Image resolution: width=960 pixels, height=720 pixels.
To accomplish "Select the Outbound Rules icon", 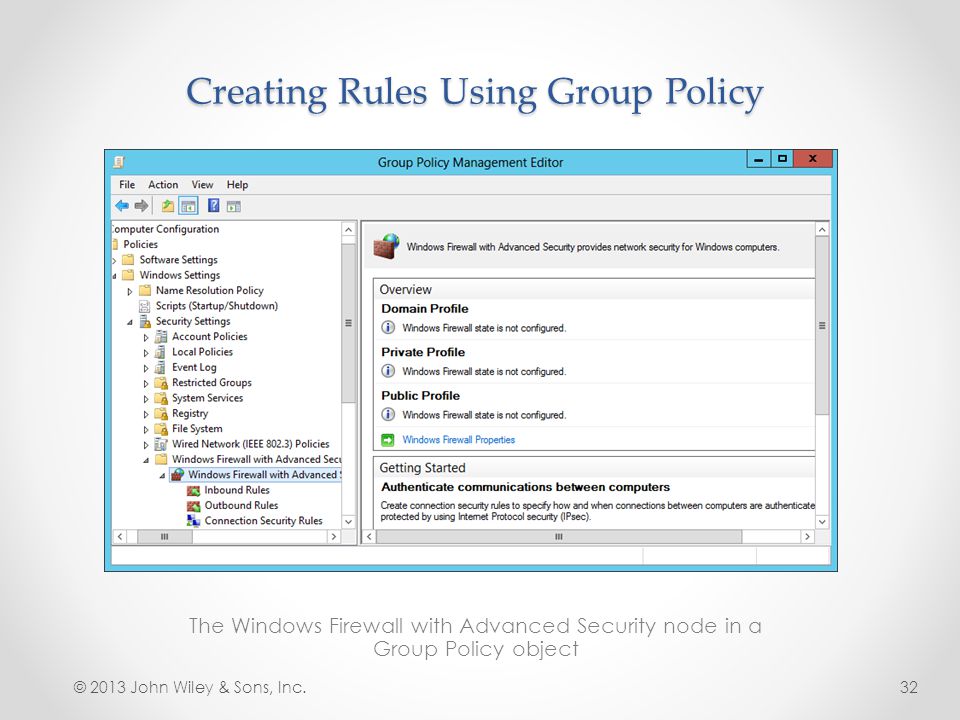I will click(x=193, y=505).
